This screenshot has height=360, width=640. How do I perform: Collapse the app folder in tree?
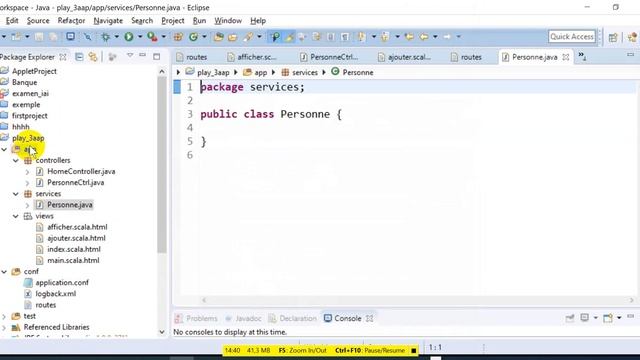coord(4,149)
